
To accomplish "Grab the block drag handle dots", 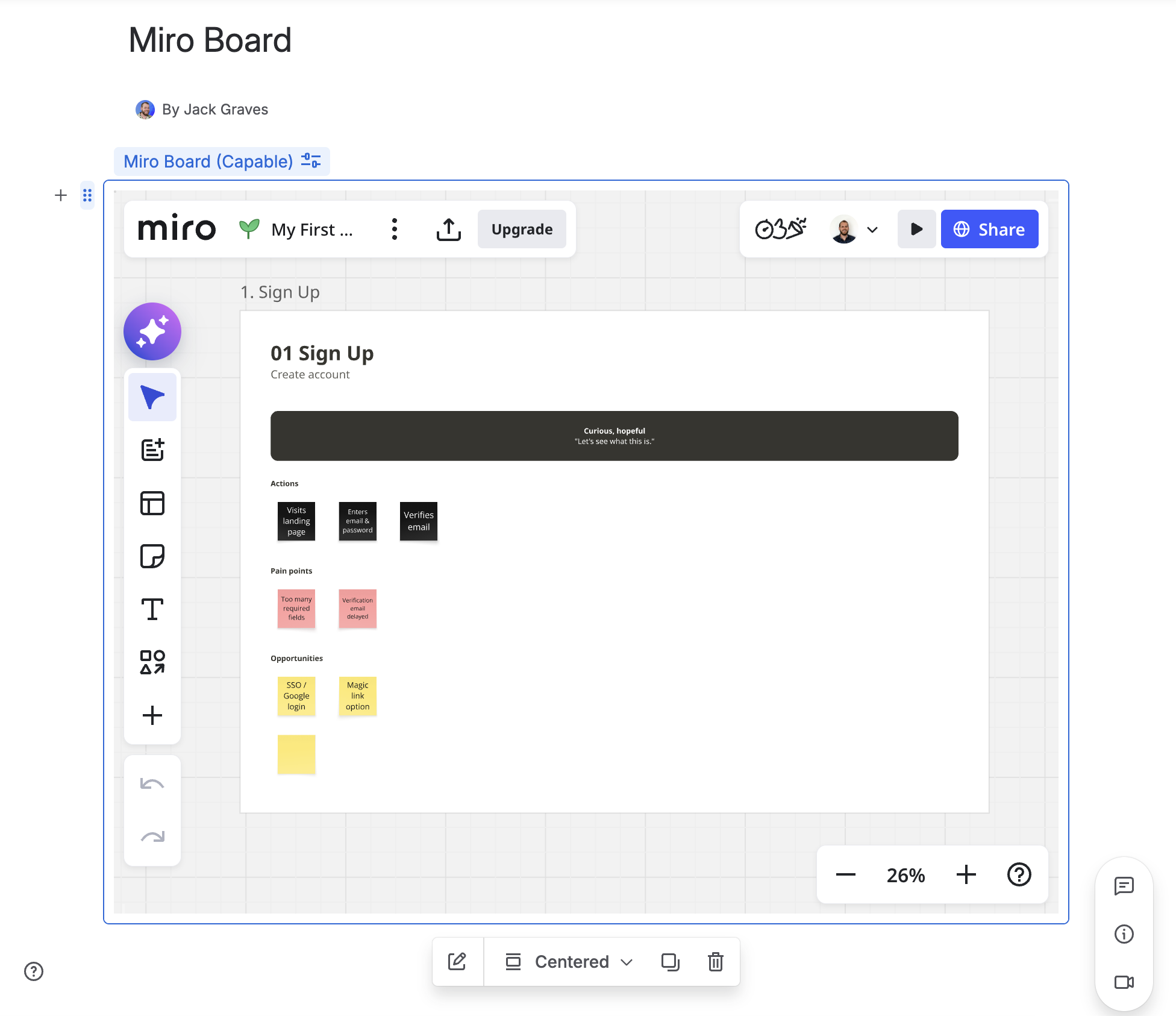I will point(87,195).
